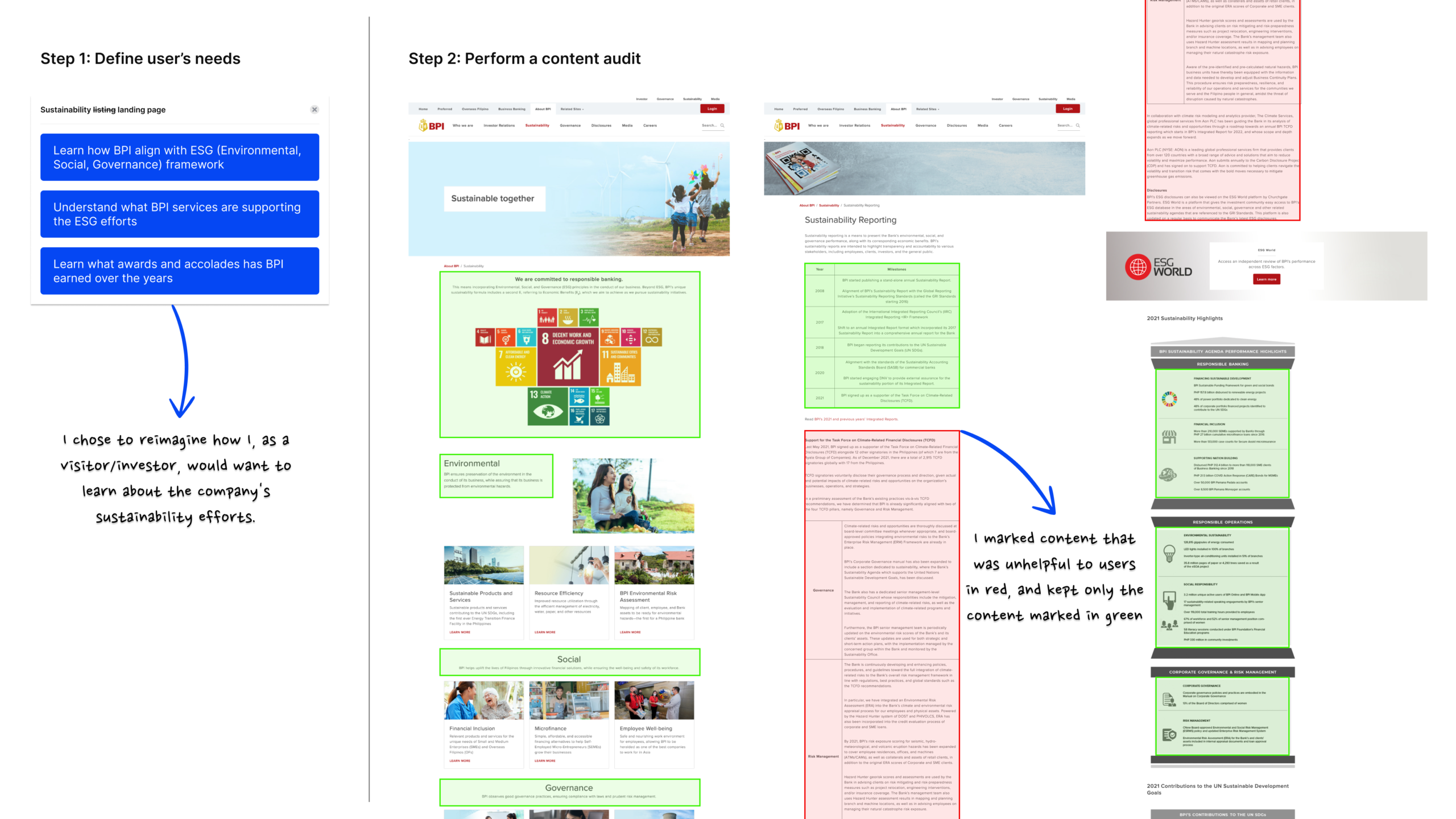Click the Employee Well-being card photo
The height and width of the screenshot is (819, 1456).
pos(654,701)
